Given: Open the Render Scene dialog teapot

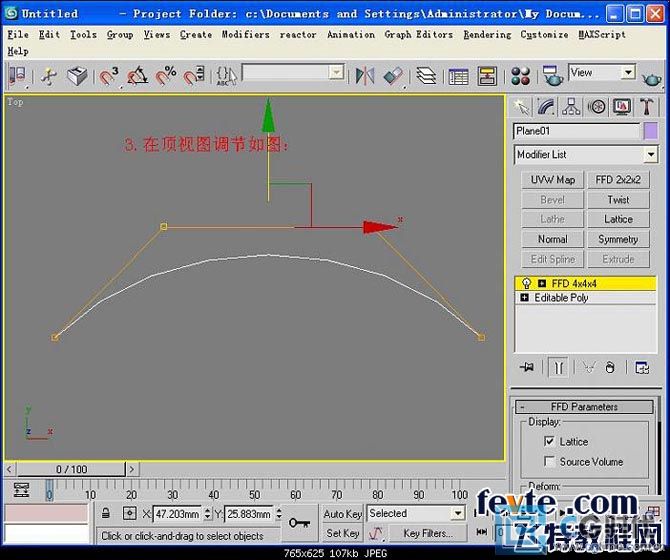Looking at the screenshot, I should [552, 76].
